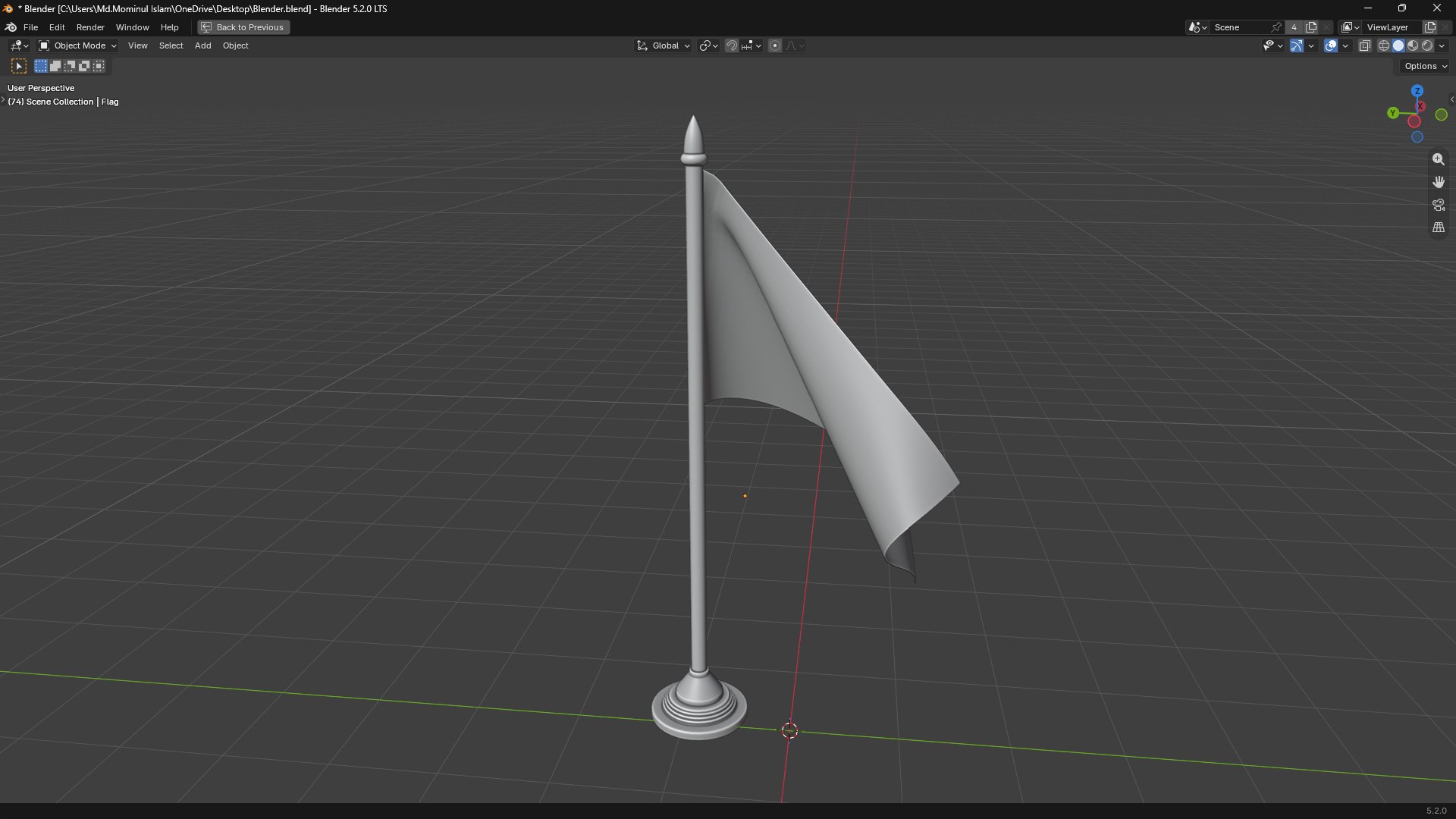The width and height of the screenshot is (1456, 819).
Task: Switch to Wireframe viewport shading
Action: pyautogui.click(x=1384, y=45)
